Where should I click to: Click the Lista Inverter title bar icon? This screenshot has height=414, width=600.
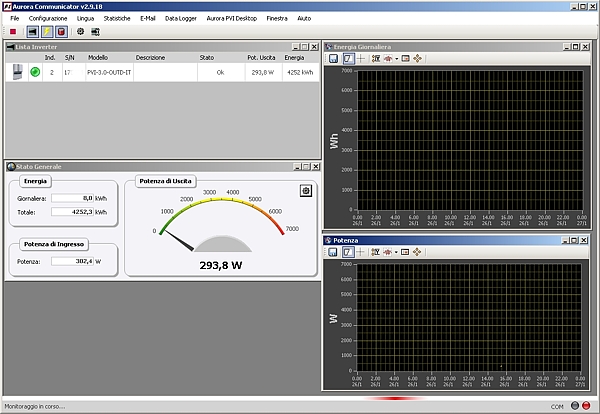coord(11,47)
